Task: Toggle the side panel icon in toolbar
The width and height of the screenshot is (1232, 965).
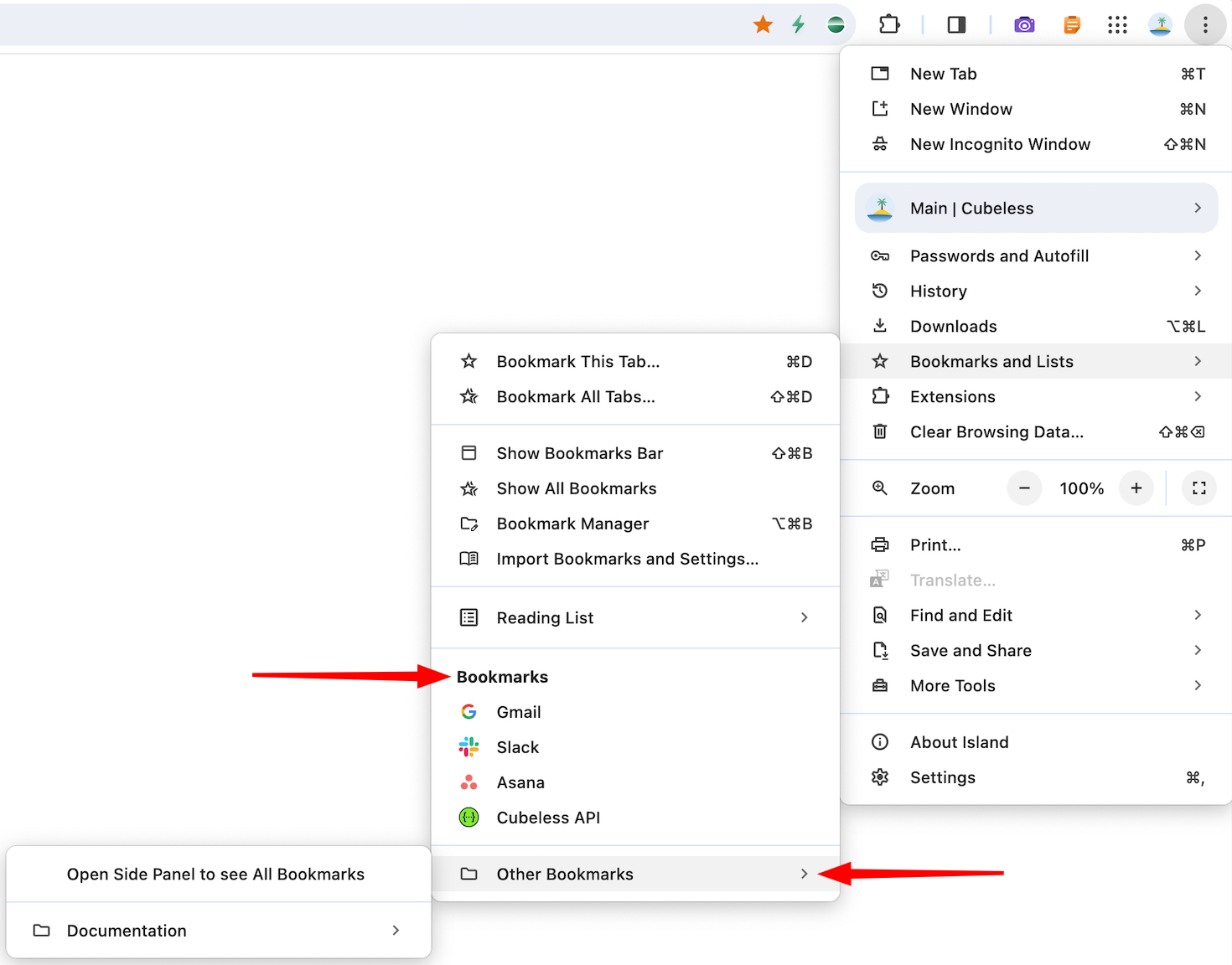Action: (x=956, y=25)
